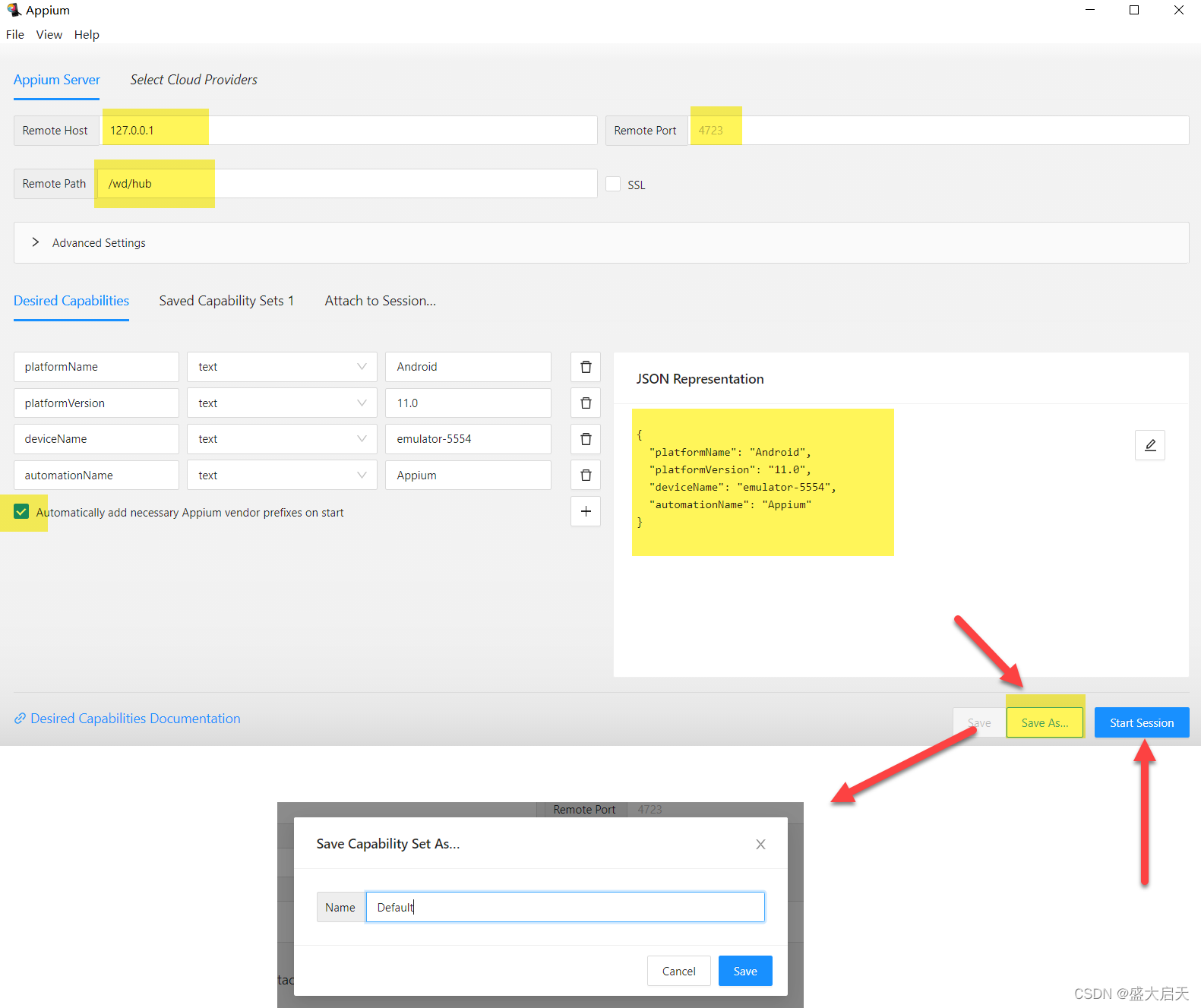This screenshot has height=1008, width=1201.
Task: Open the View menu
Action: (x=49, y=35)
